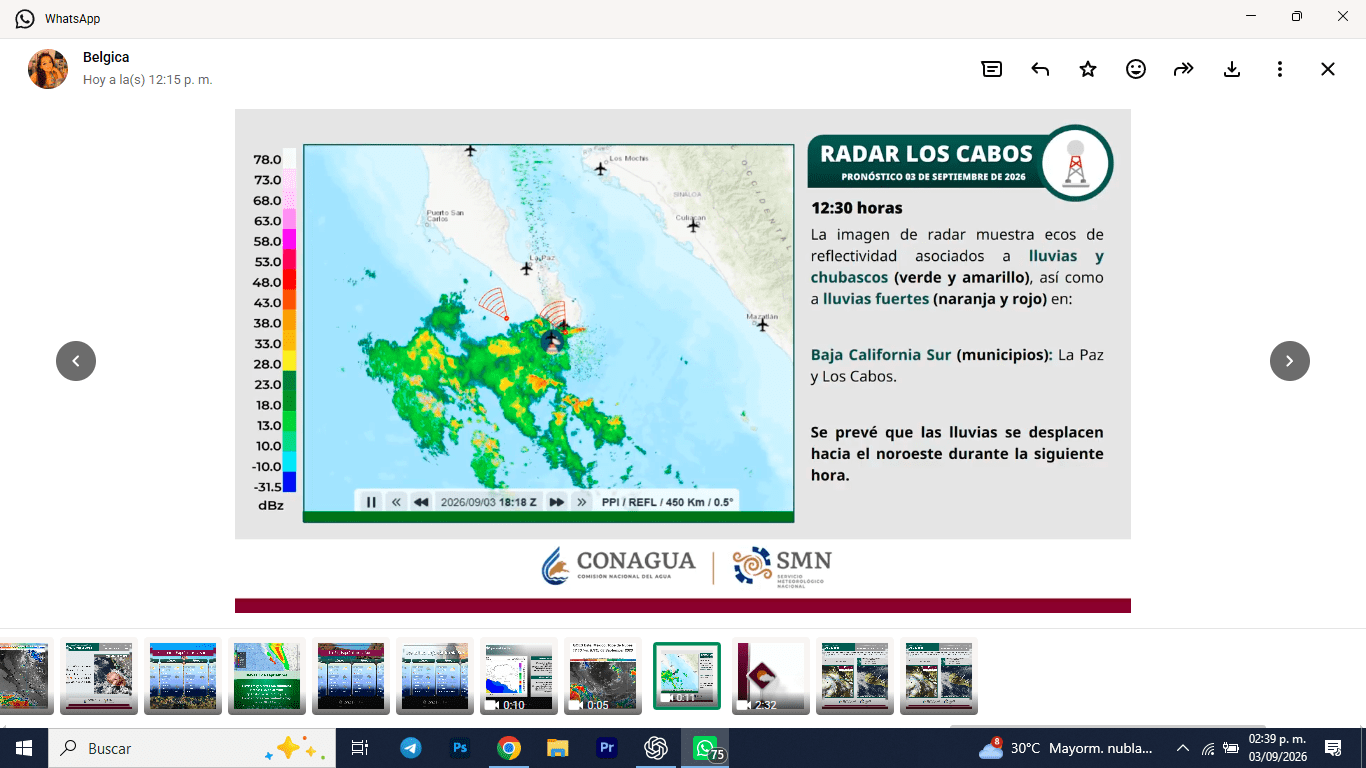Open Photoshop from the taskbar
1366x768 pixels.
(x=460, y=748)
